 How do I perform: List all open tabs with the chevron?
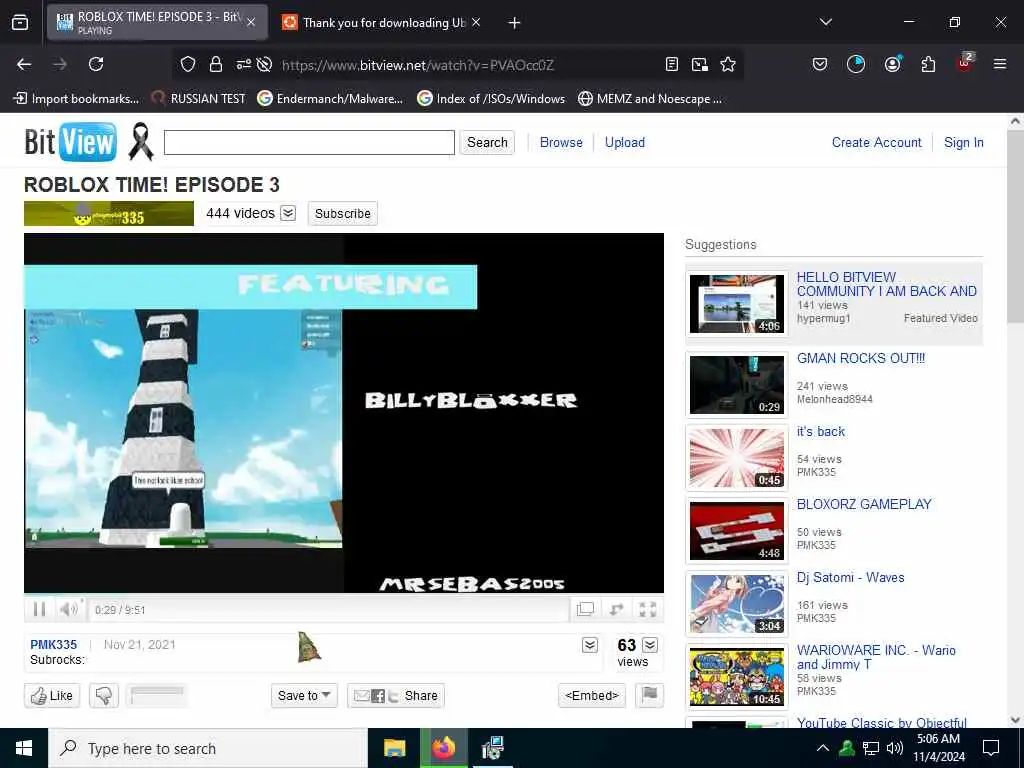pyautogui.click(x=825, y=22)
